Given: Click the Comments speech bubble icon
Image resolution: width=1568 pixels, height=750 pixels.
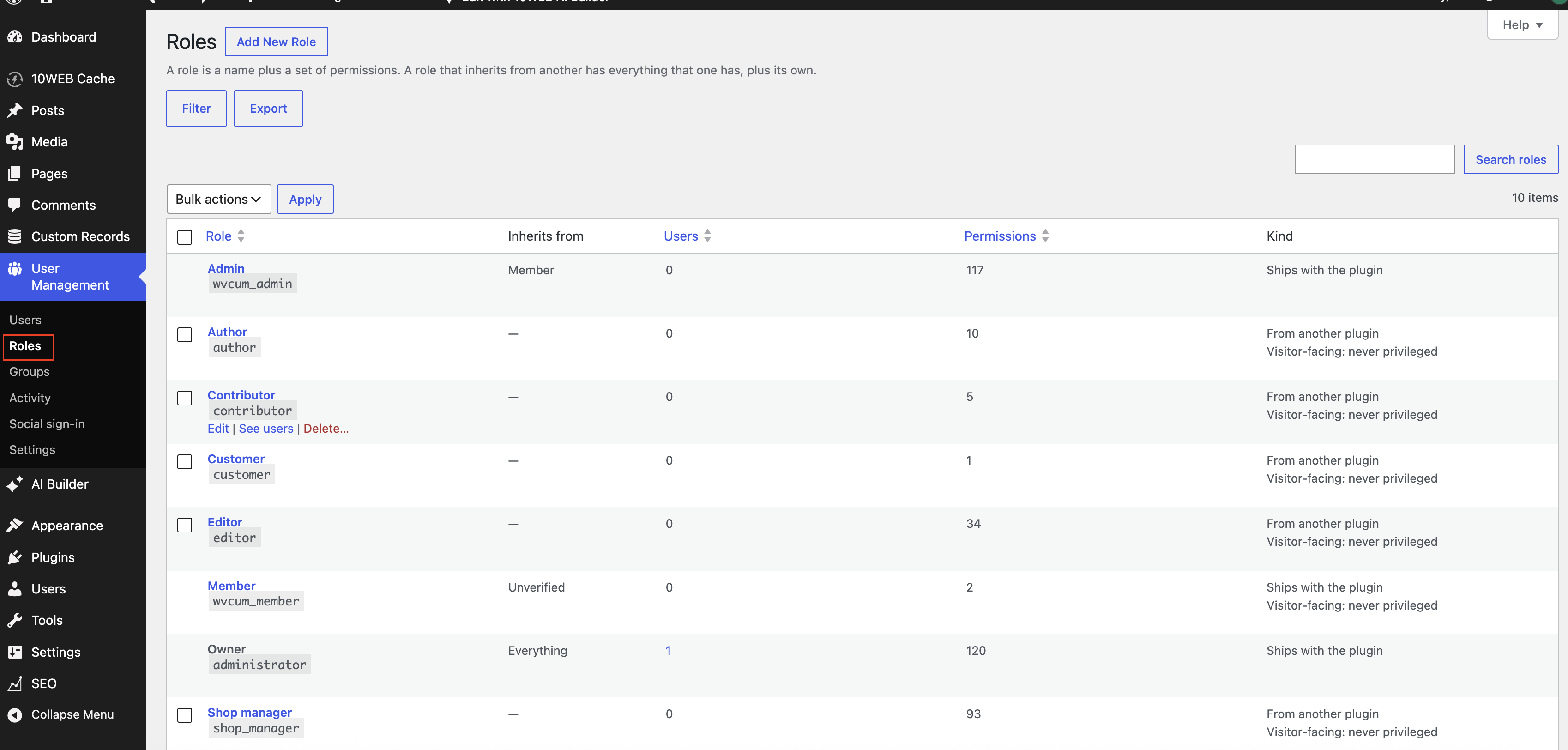Looking at the screenshot, I should (15, 205).
